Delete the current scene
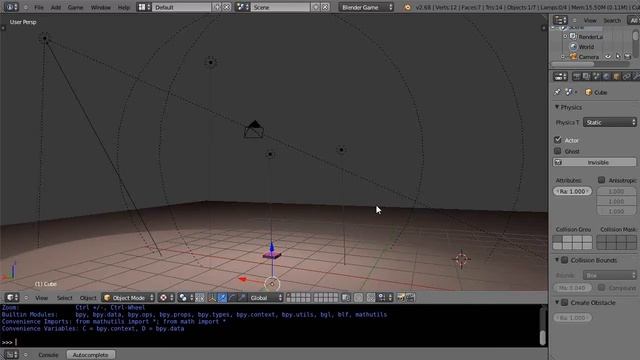Screen dimensions: 640x360 (325, 7)
